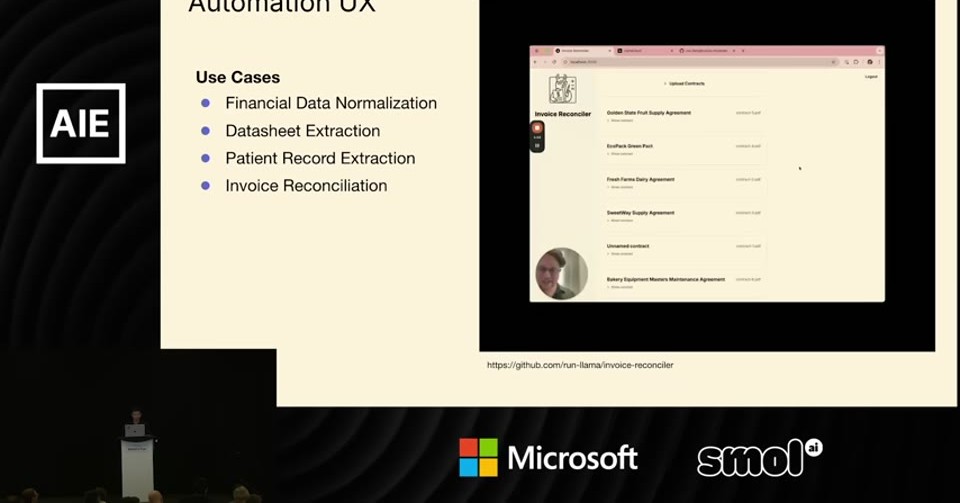Switch to the Invoice Reconciler browser tab

[x=583, y=51]
